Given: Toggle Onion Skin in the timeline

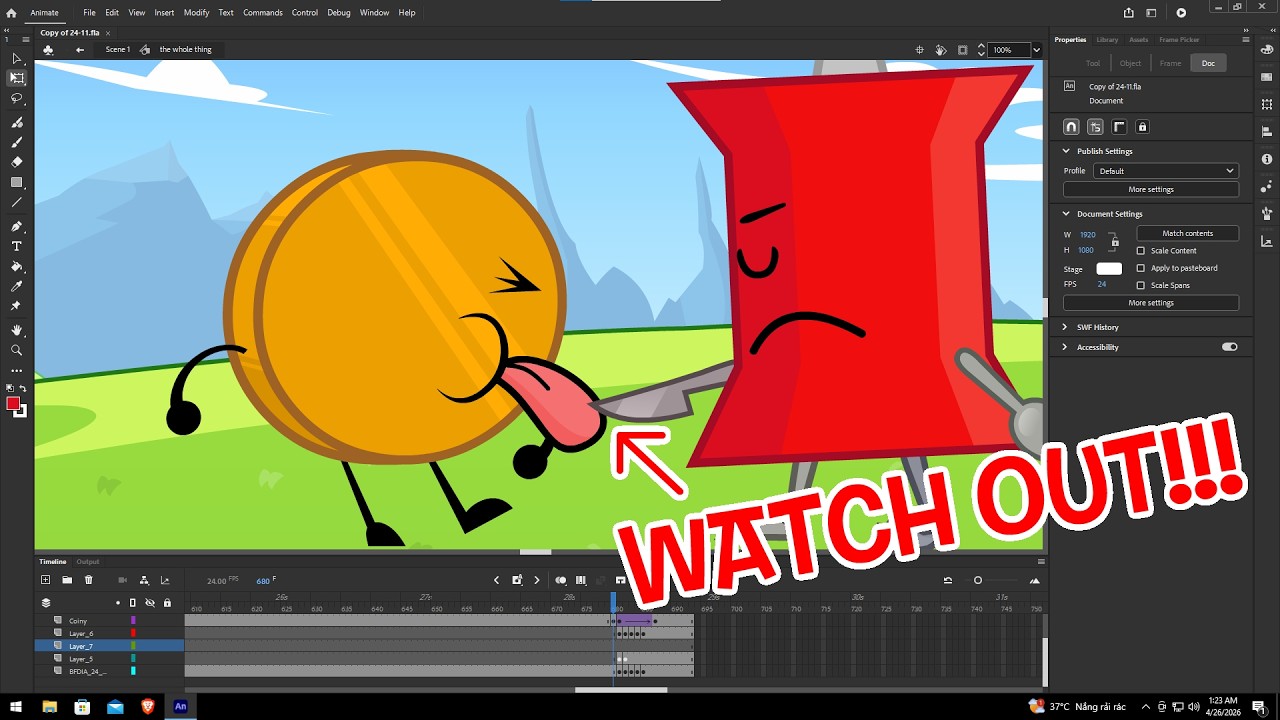Looking at the screenshot, I should tap(561, 580).
